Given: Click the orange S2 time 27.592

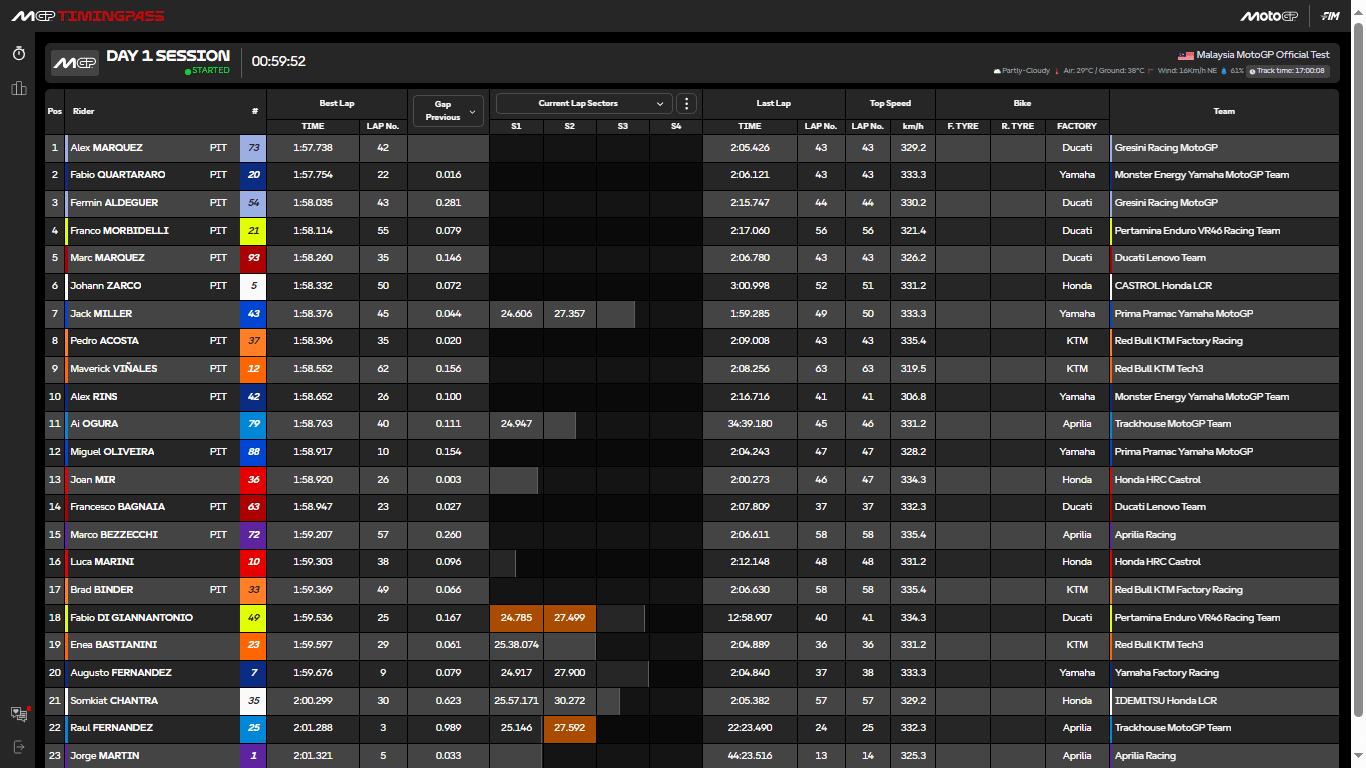Looking at the screenshot, I should 570,728.
